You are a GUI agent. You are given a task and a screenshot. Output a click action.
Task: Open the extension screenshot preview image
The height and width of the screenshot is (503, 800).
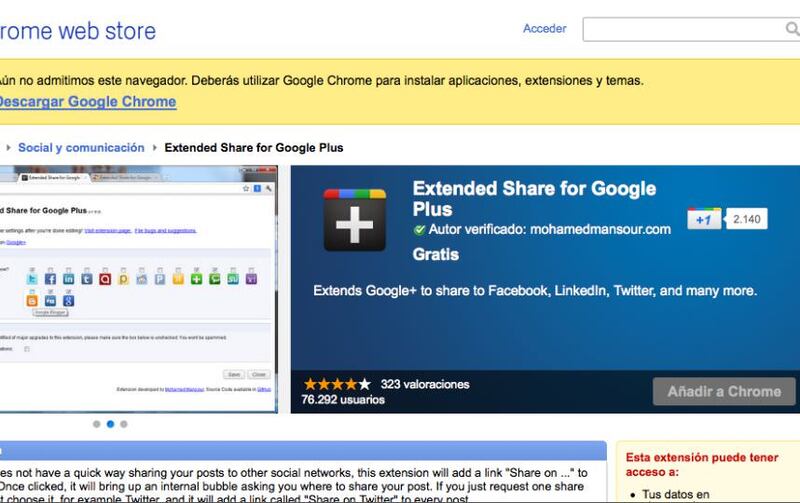[x=139, y=289]
